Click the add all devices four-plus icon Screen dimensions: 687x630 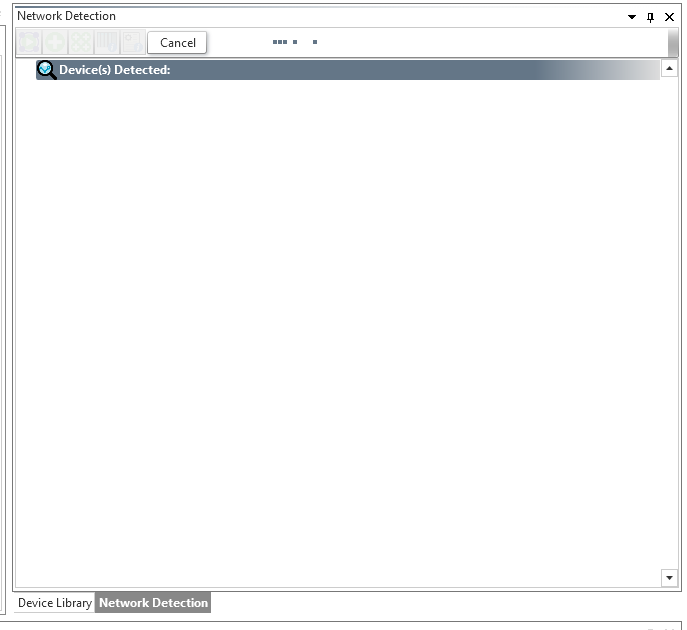tap(81, 42)
